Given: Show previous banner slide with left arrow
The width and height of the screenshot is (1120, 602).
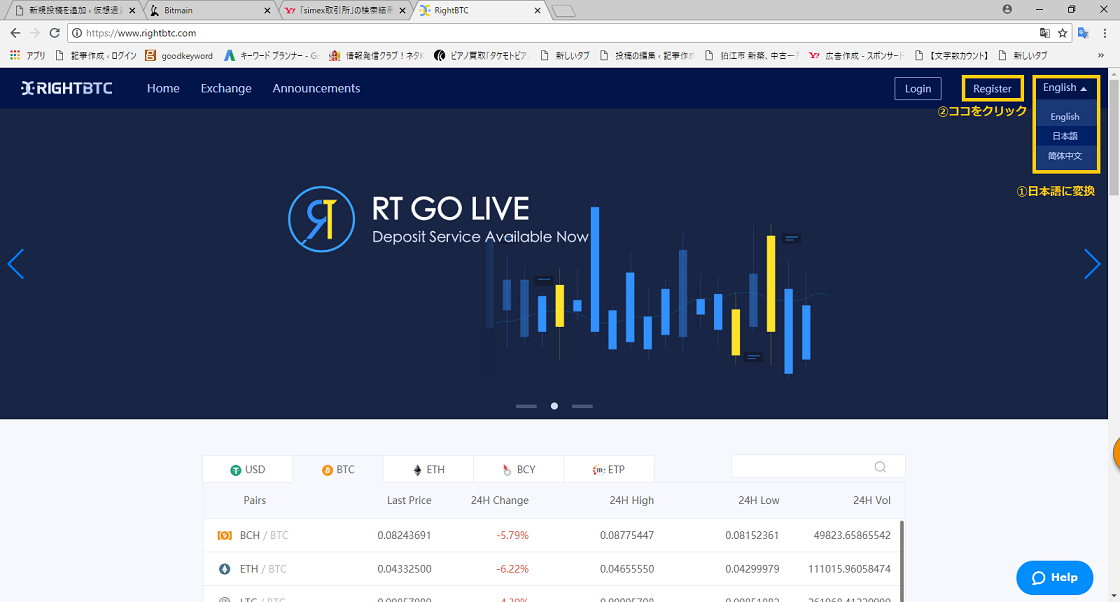Looking at the screenshot, I should coord(16,264).
